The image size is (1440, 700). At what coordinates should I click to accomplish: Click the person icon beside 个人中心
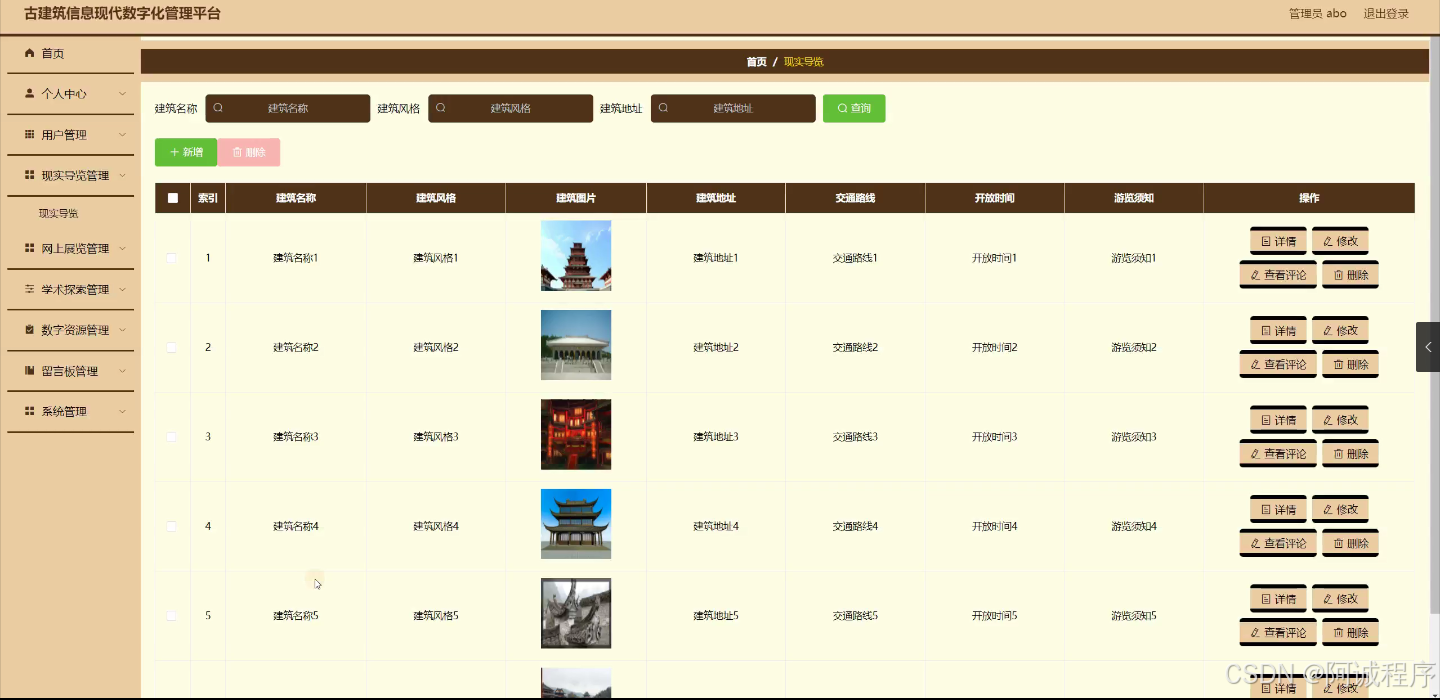tap(30, 93)
